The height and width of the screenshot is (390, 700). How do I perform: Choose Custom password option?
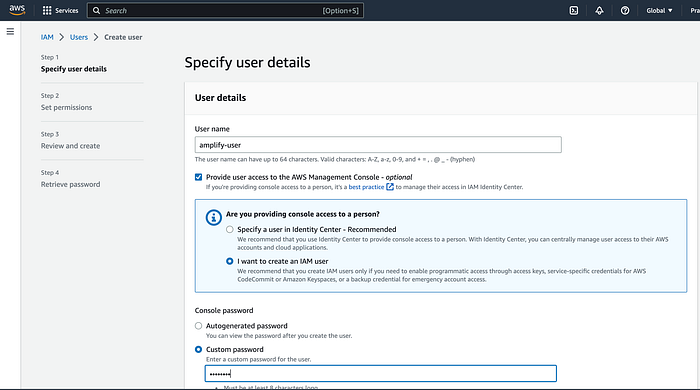point(199,349)
